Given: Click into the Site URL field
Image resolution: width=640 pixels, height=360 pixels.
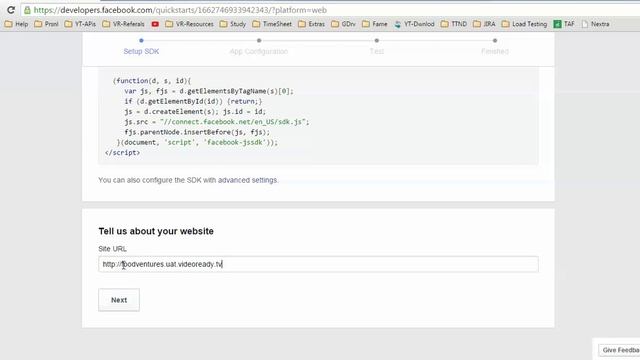Looking at the screenshot, I should click(x=318, y=264).
